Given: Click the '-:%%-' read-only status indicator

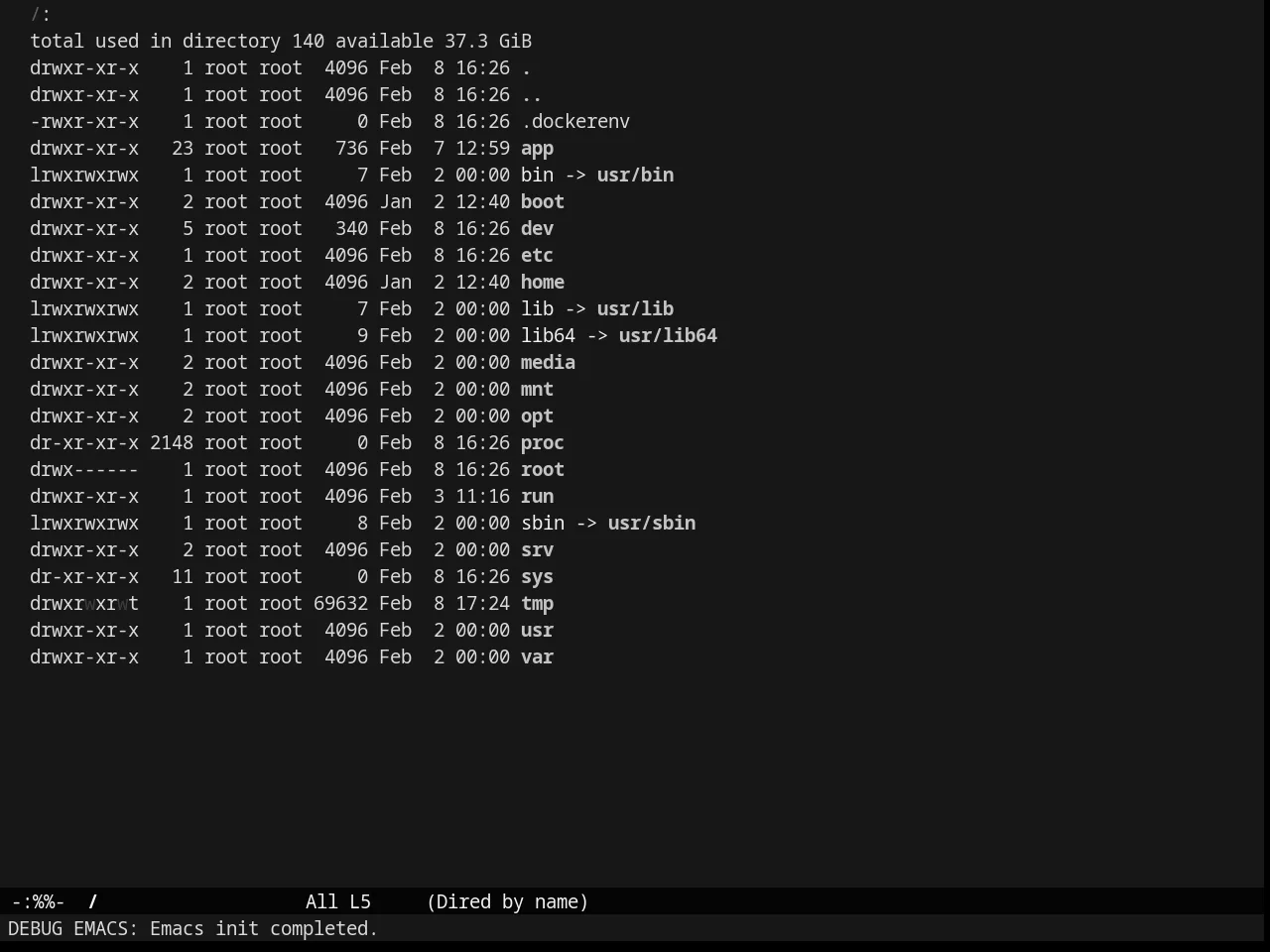Looking at the screenshot, I should tap(39, 902).
